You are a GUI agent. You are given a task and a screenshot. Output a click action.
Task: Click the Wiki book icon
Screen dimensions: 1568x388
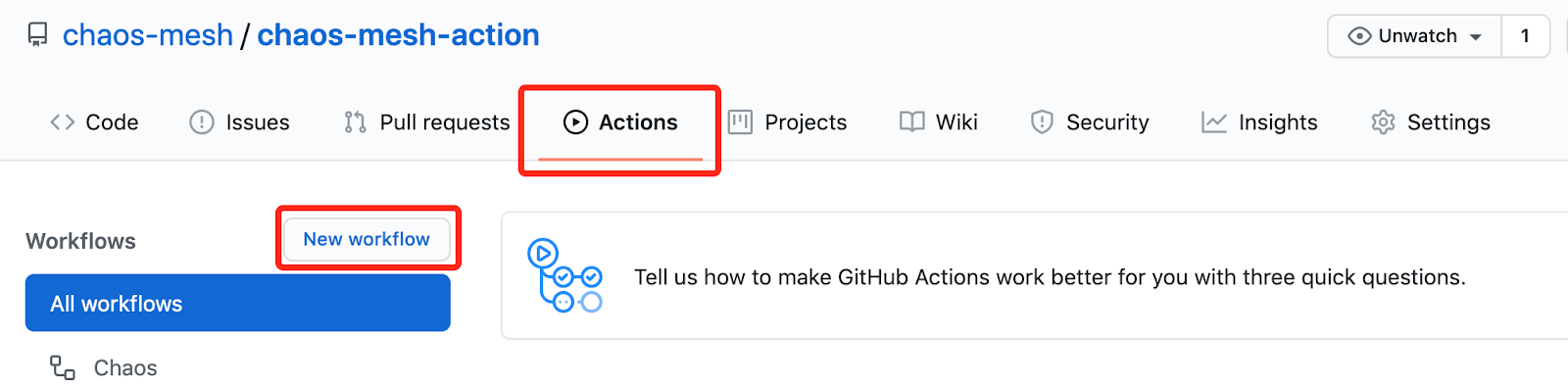pyautogui.click(x=912, y=122)
